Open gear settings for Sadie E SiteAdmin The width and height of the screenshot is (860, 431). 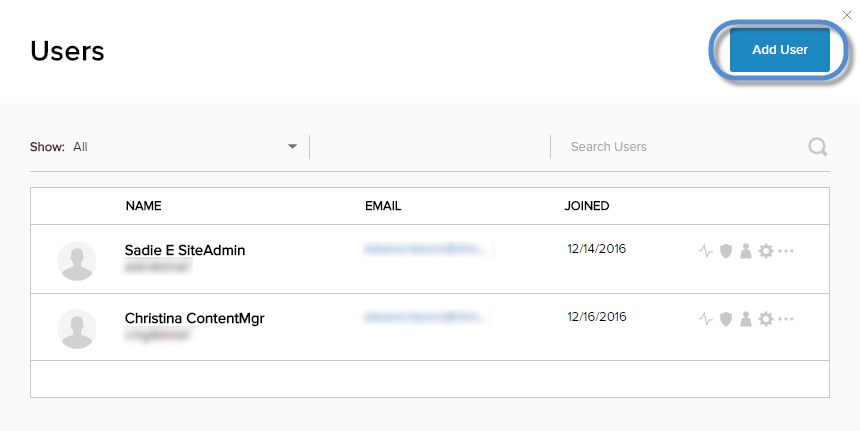pyautogui.click(x=766, y=251)
